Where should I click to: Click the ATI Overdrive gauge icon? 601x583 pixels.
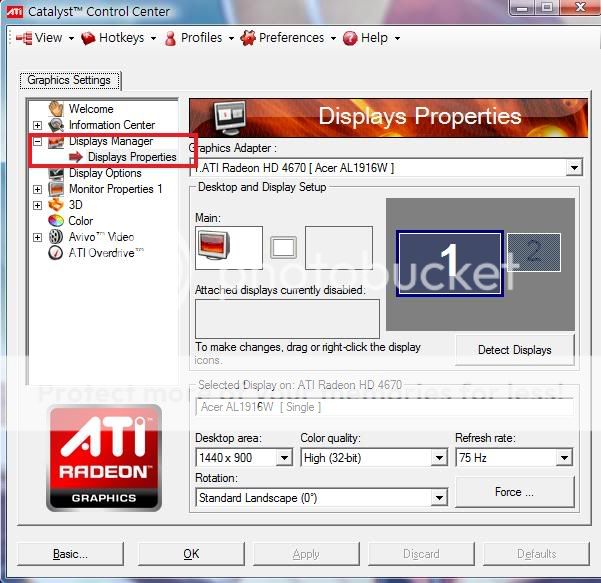point(56,253)
